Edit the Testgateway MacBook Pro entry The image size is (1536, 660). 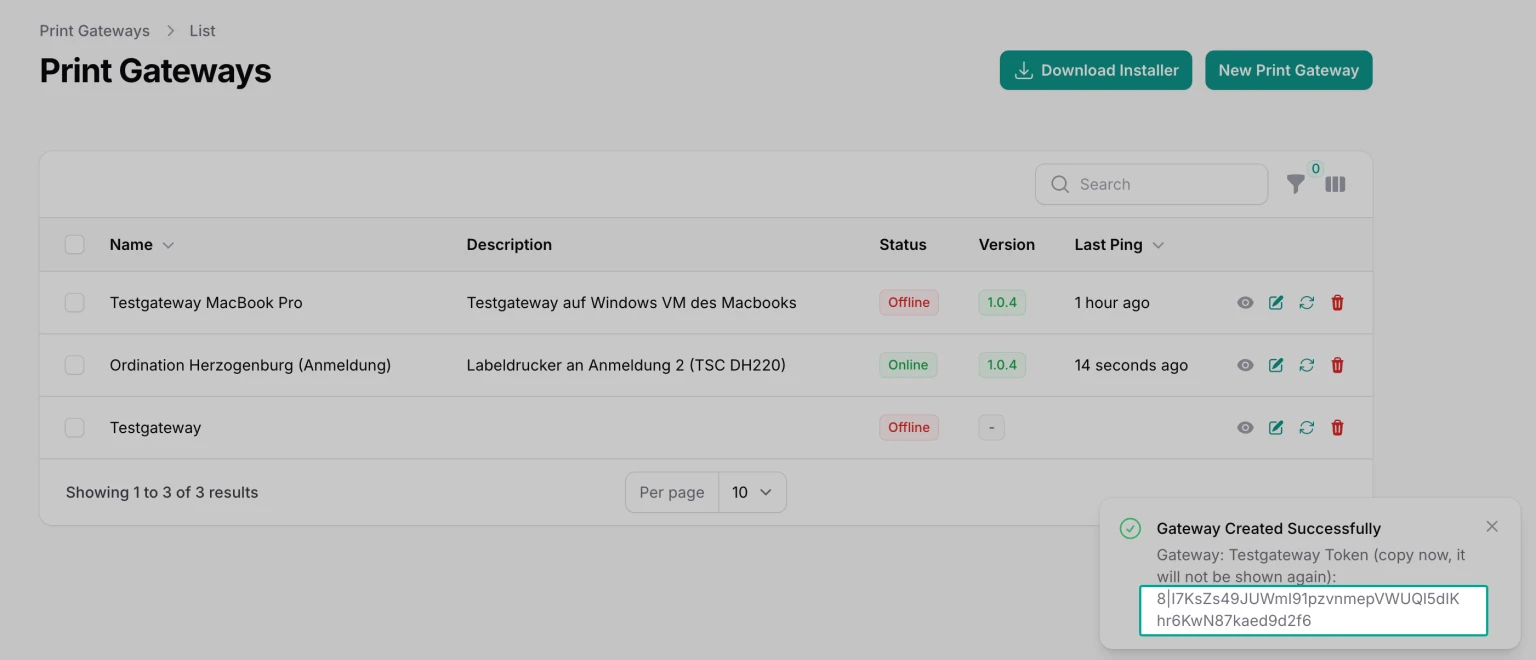tap(1276, 303)
